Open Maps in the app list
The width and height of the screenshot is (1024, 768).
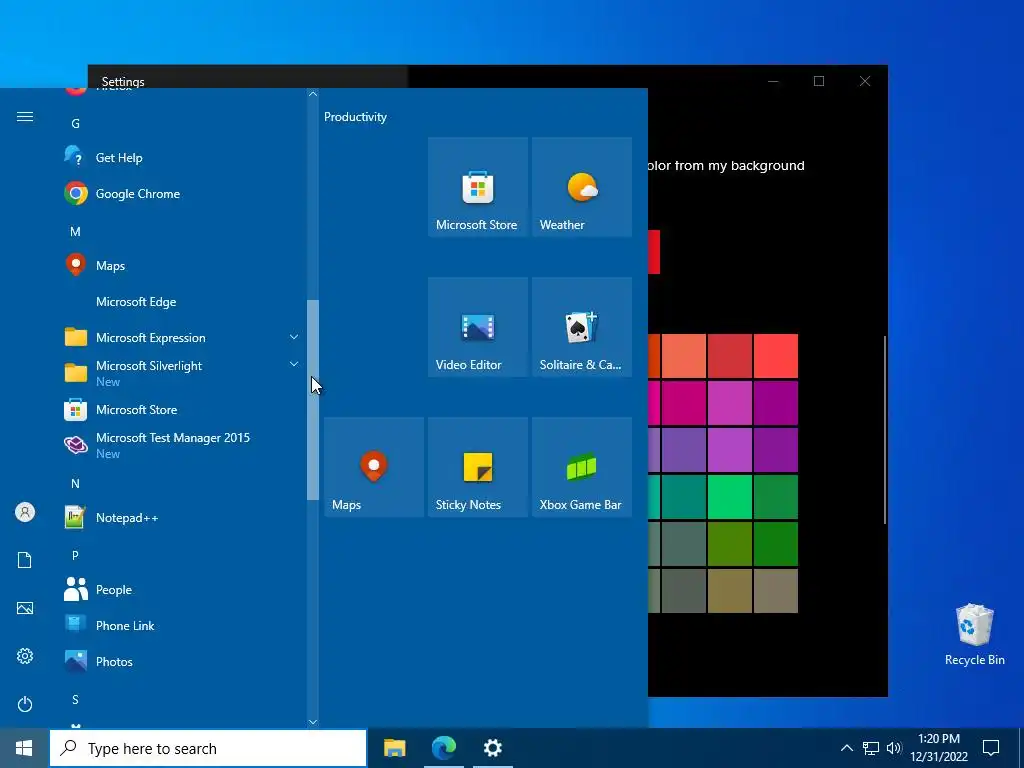tap(183, 266)
